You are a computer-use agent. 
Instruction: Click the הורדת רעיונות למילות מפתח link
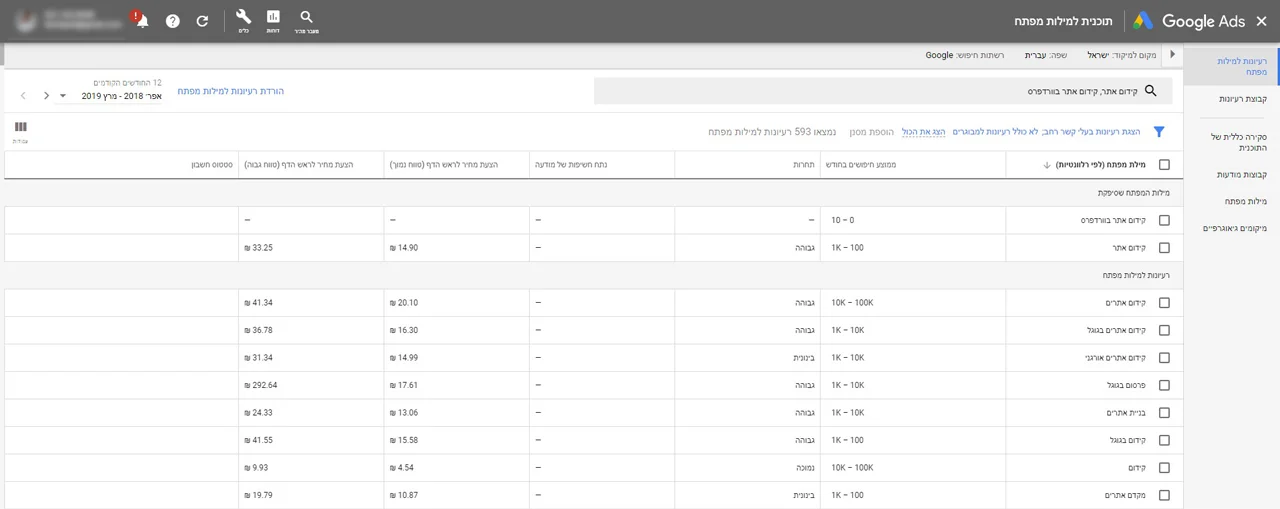coord(231,91)
